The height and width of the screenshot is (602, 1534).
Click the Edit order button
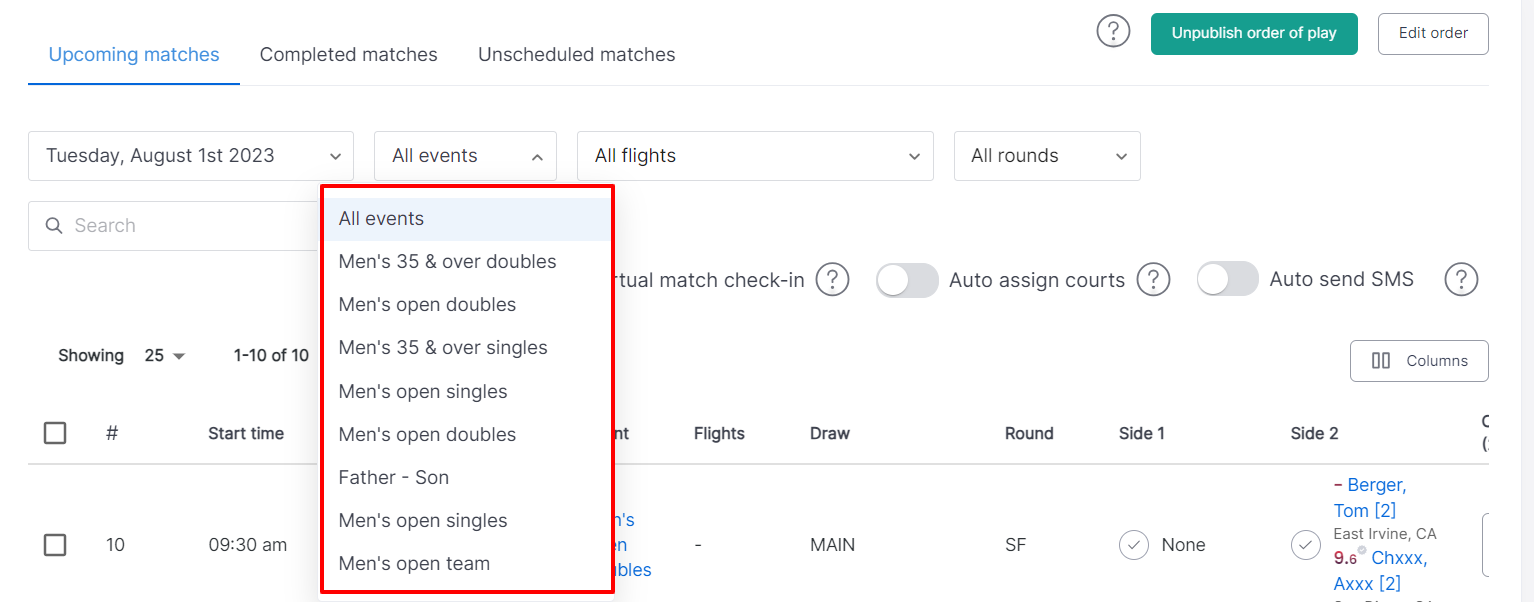[1433, 33]
